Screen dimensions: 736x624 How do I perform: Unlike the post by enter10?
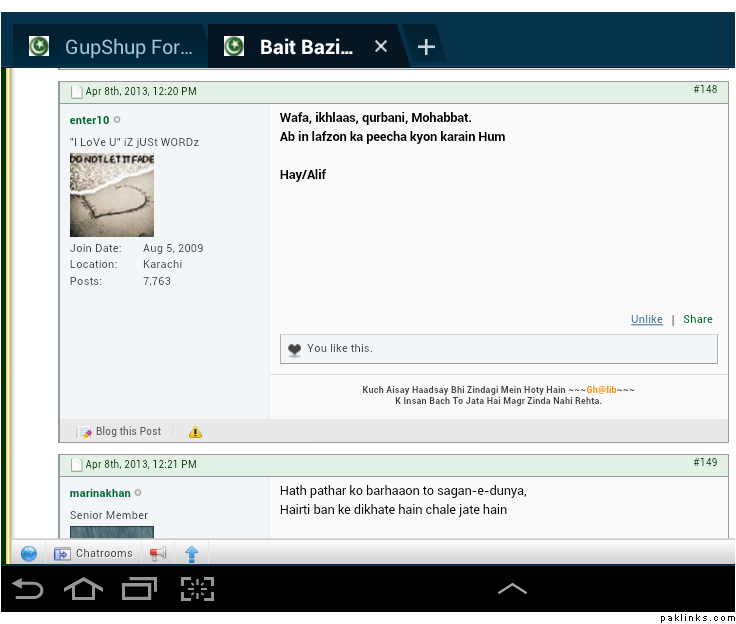coord(646,320)
